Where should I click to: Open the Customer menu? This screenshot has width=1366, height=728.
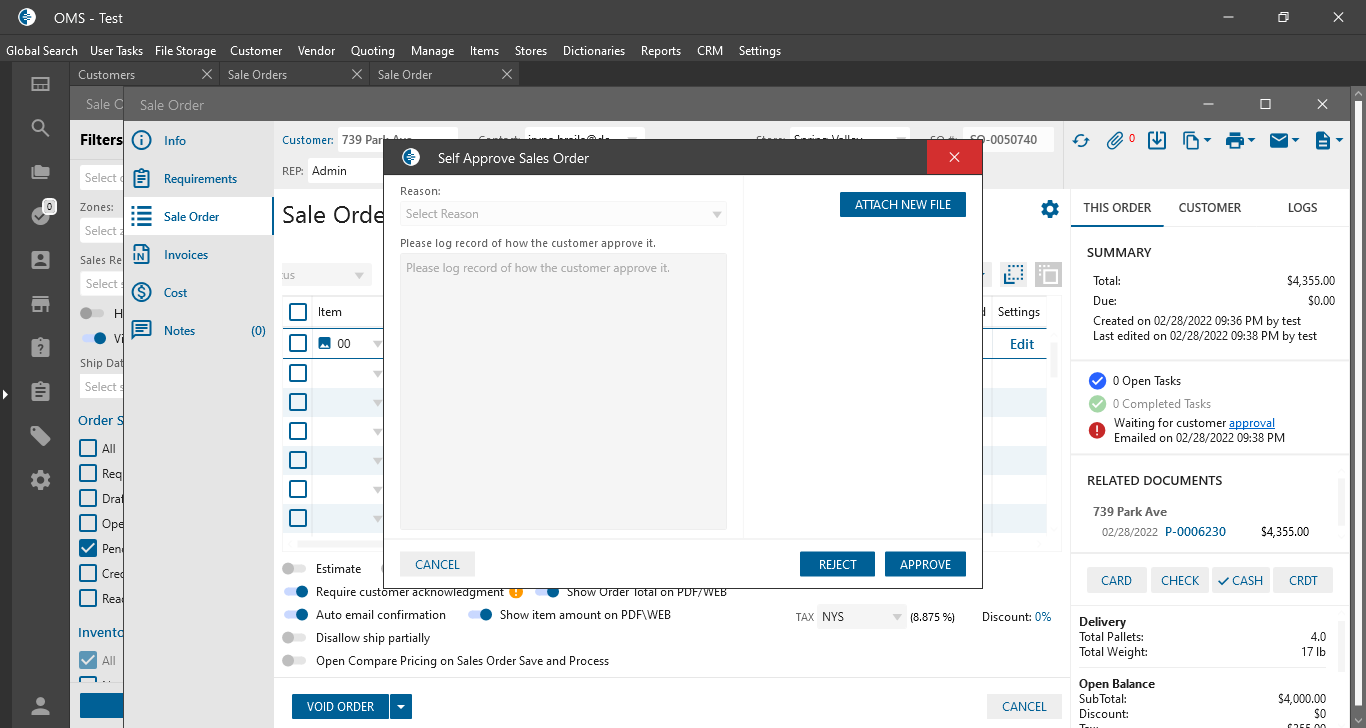(x=256, y=51)
